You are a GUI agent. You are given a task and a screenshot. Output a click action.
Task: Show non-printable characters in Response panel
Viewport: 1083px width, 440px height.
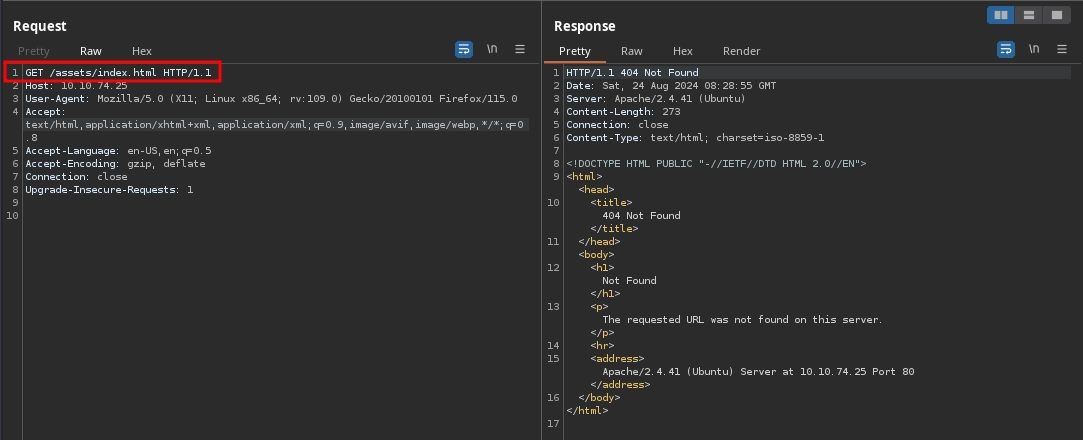1033,49
